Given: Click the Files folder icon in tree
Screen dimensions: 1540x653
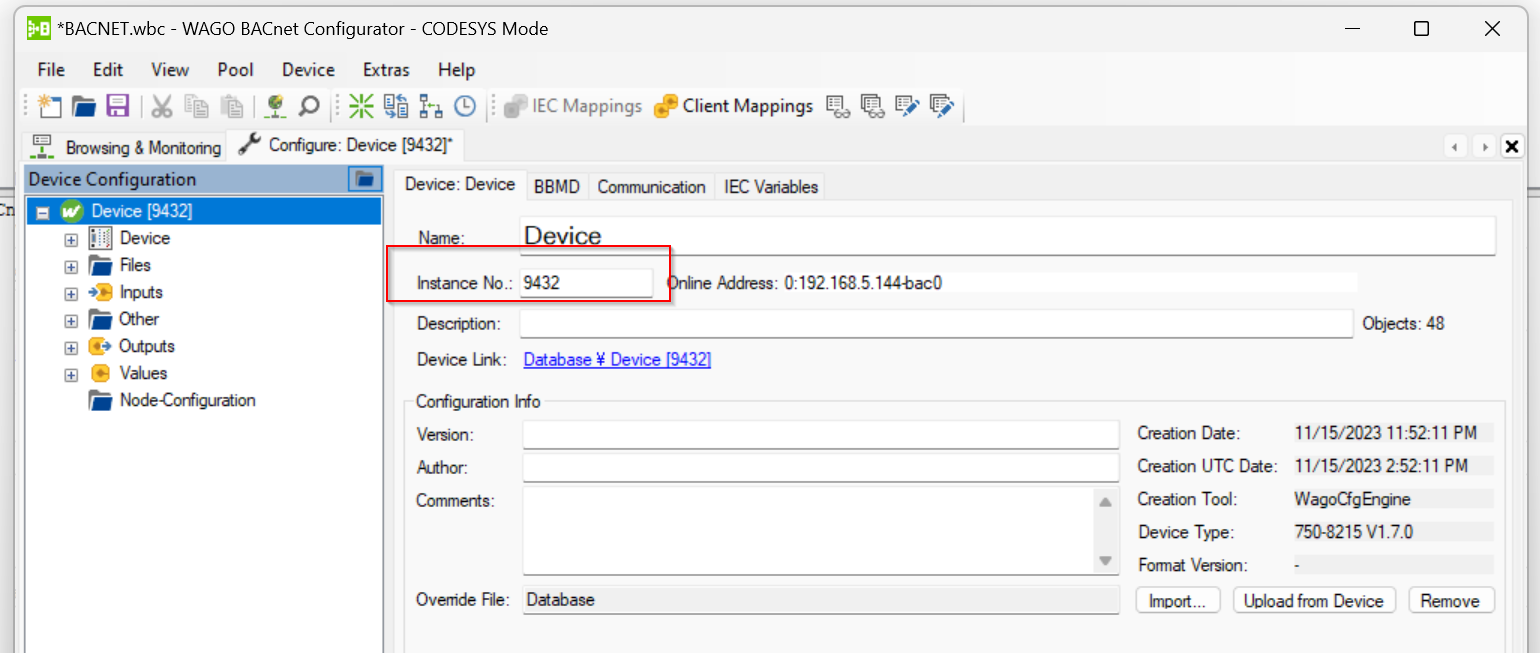Looking at the screenshot, I should (100, 265).
